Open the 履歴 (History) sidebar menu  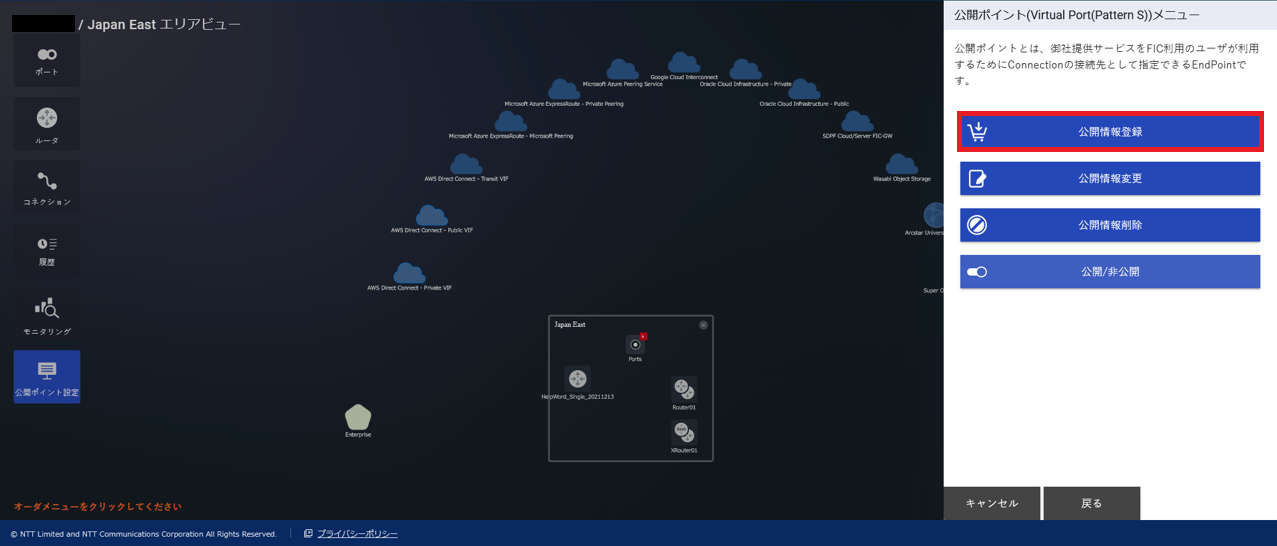(47, 250)
